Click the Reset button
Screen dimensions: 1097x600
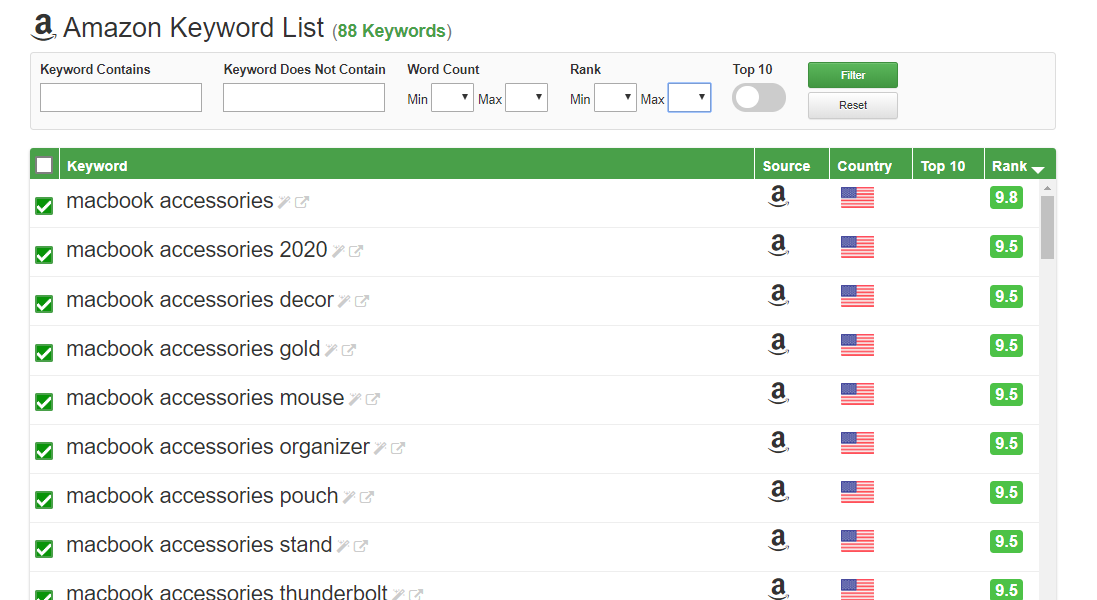pyautogui.click(x=853, y=105)
